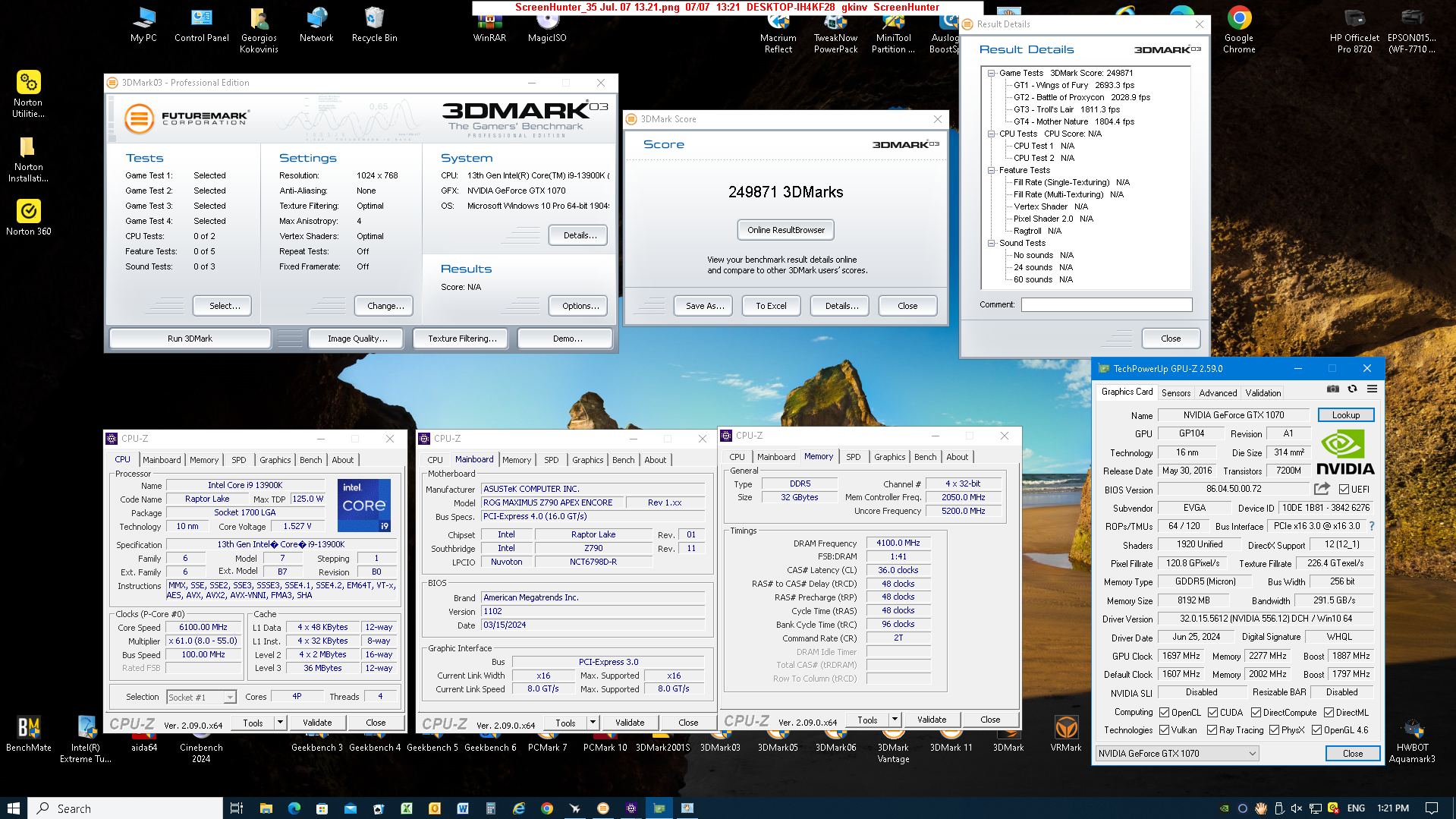Open Tools dropdown arrow in CPU-Z Memory window
The width and height of the screenshot is (1456, 819).
point(895,720)
